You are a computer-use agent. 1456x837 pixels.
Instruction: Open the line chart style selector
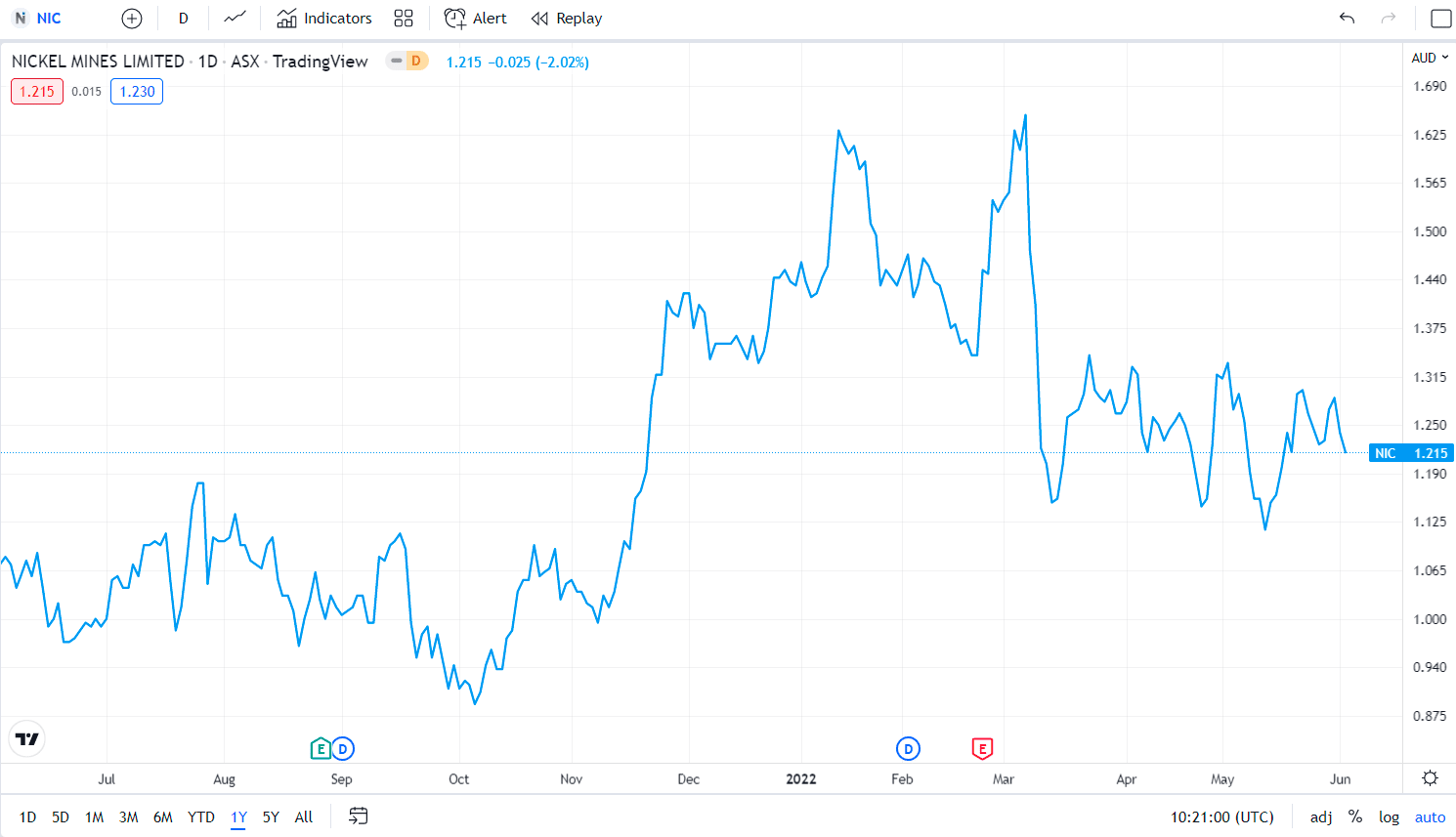tap(235, 19)
